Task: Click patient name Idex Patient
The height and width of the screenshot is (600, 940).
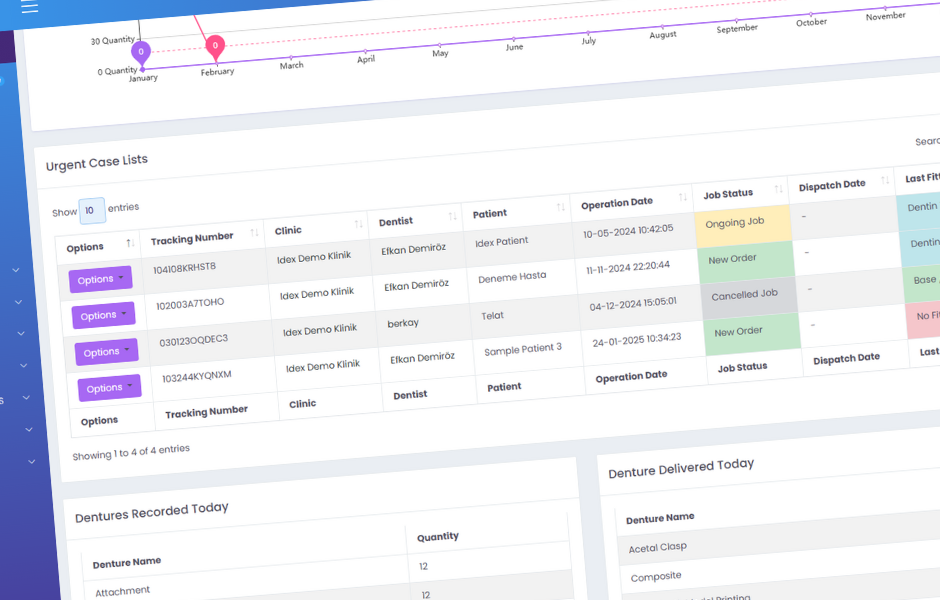Action: 501,242
